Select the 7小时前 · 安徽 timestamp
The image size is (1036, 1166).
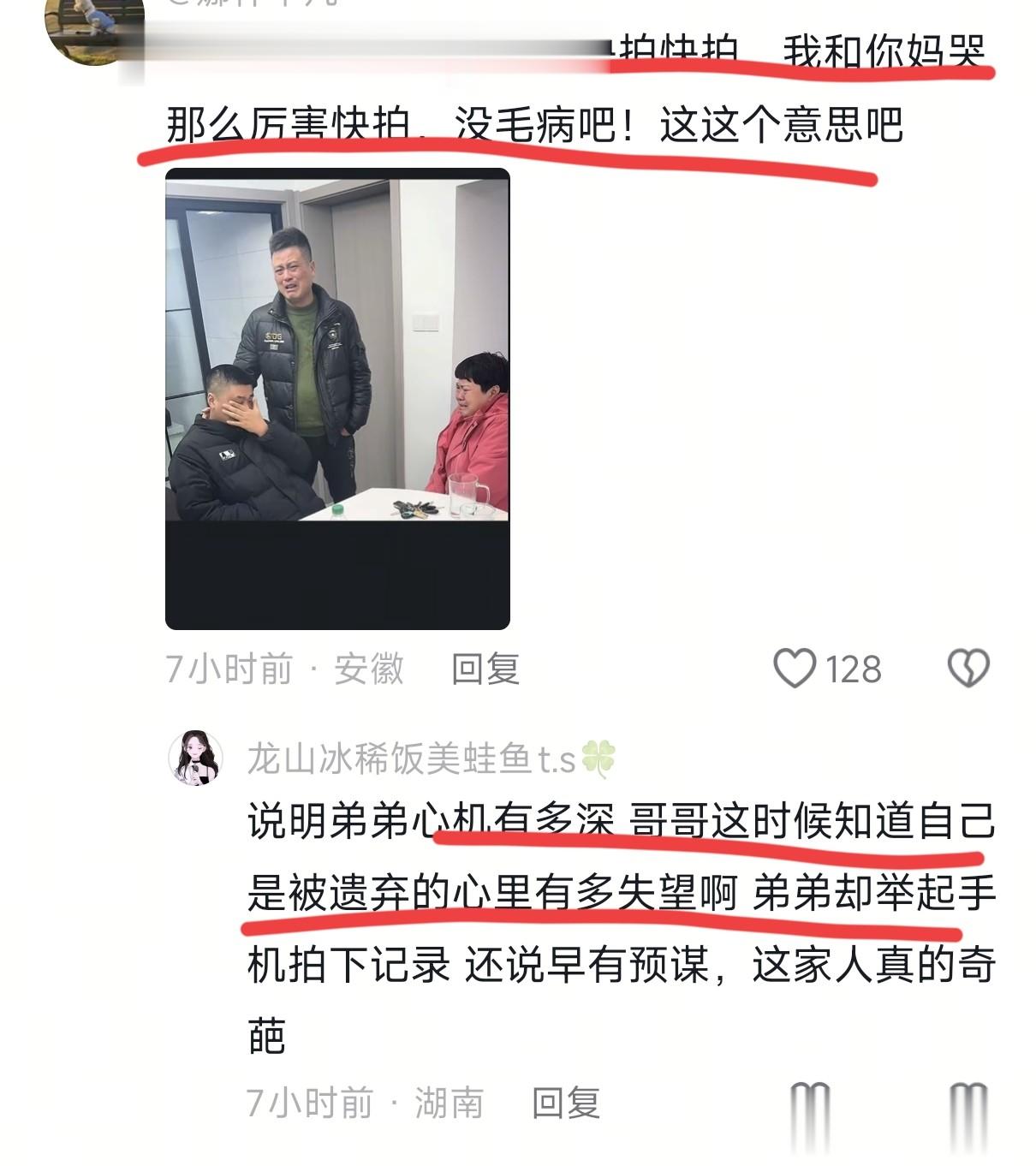coord(284,669)
